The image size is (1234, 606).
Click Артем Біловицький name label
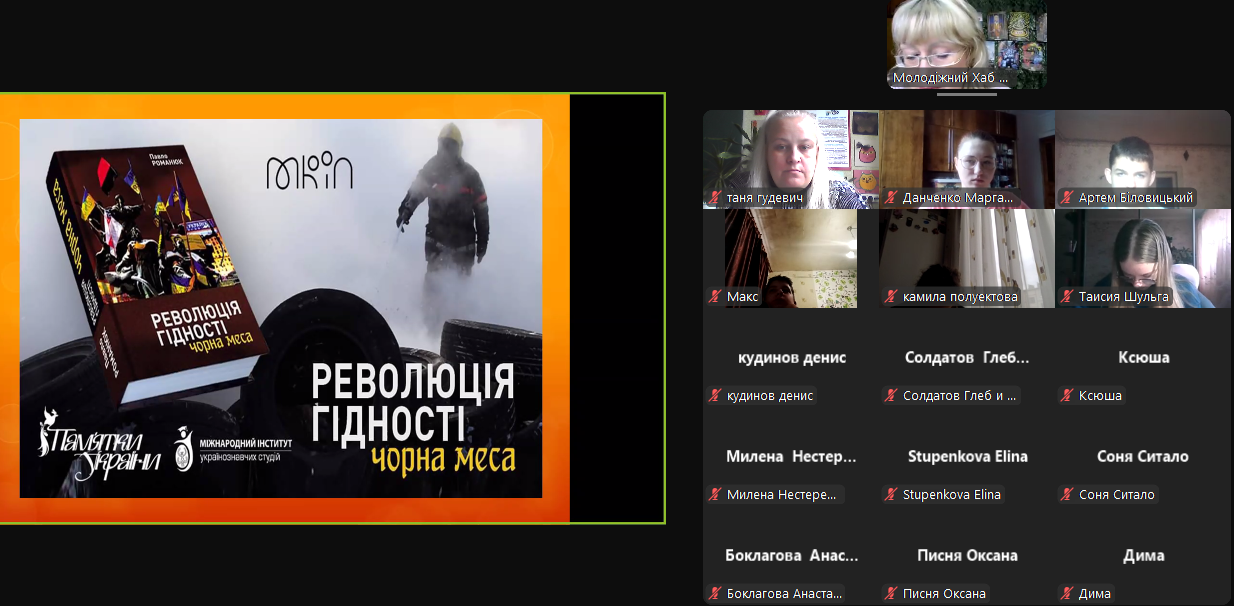point(1136,198)
